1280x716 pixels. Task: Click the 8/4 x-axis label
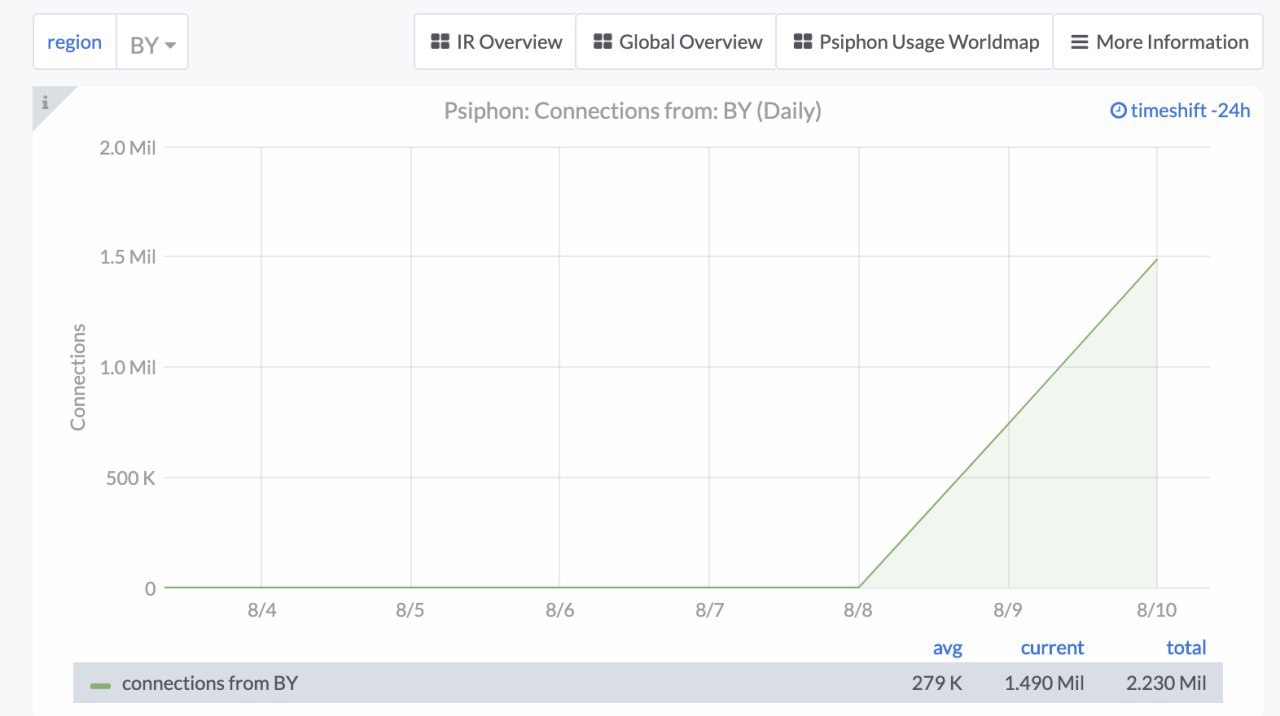261,611
